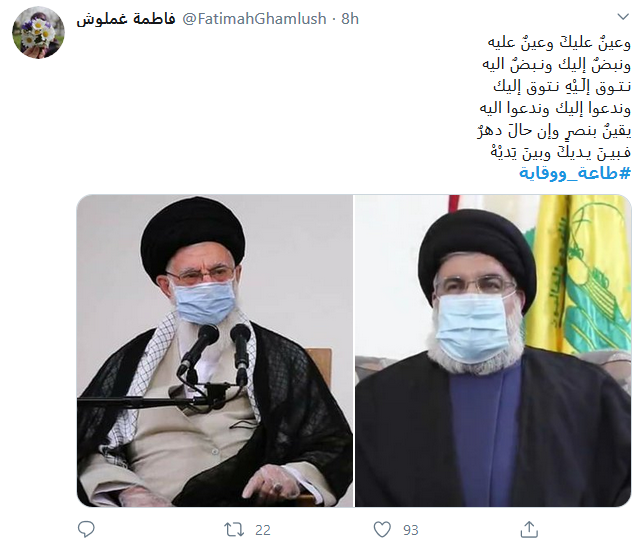The height and width of the screenshot is (547, 639).
Task: Open the hashtag #طاعة_ووقاية
Action: pyautogui.click(x=575, y=173)
